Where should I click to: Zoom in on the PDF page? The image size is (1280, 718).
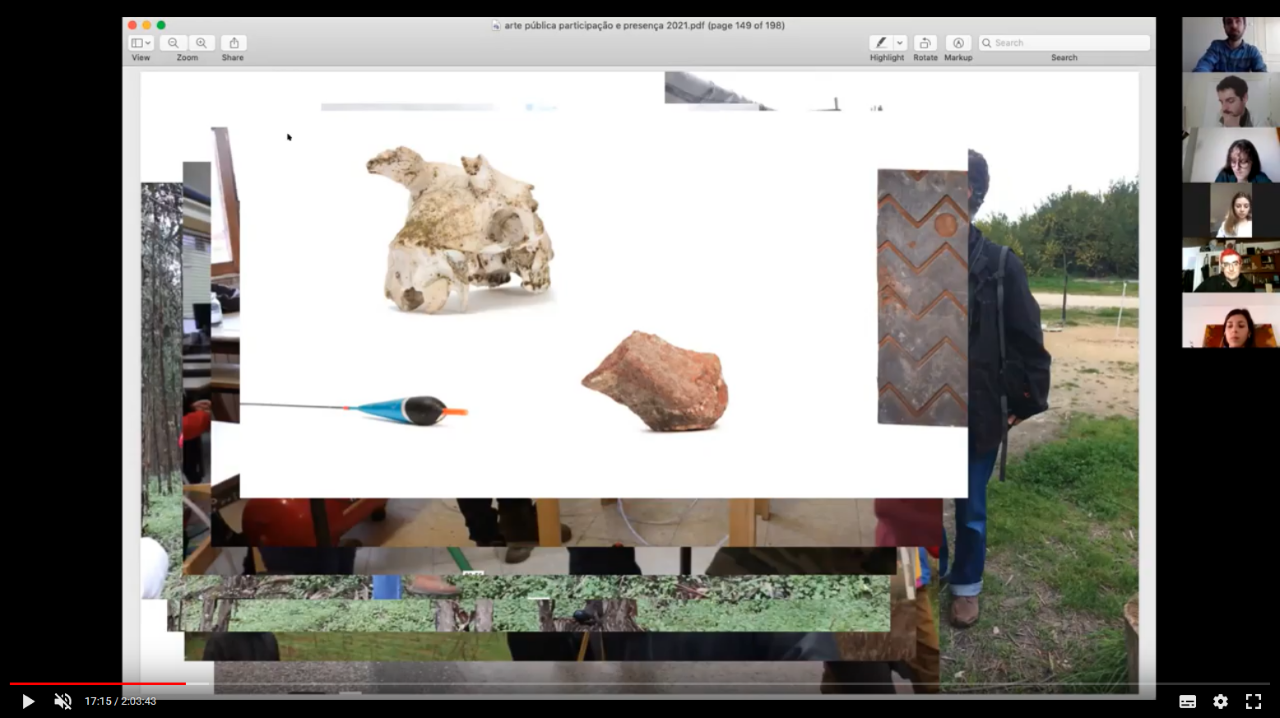coord(201,43)
